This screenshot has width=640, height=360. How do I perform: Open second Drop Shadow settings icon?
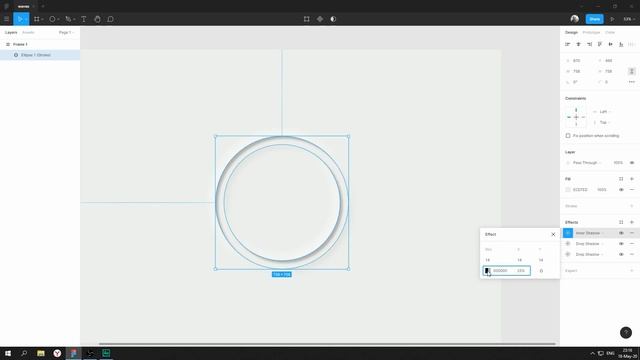pos(568,254)
